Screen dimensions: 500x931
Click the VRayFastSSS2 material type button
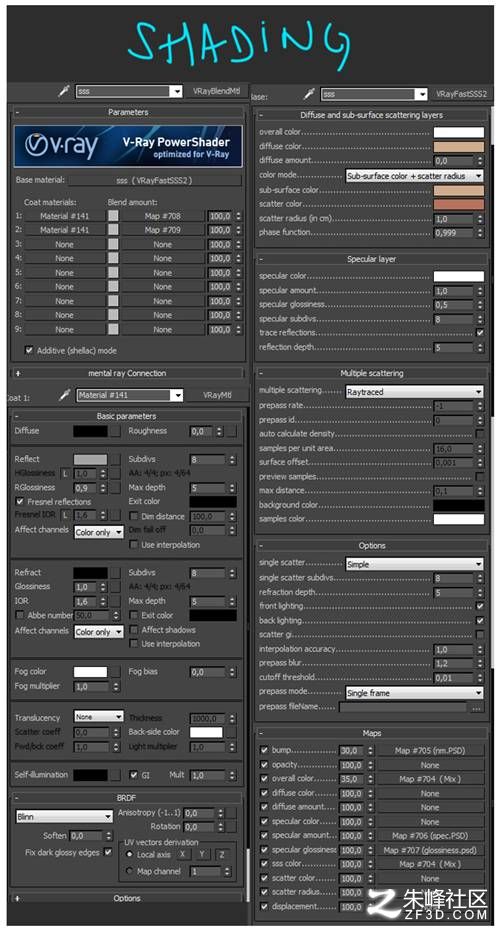click(x=461, y=94)
